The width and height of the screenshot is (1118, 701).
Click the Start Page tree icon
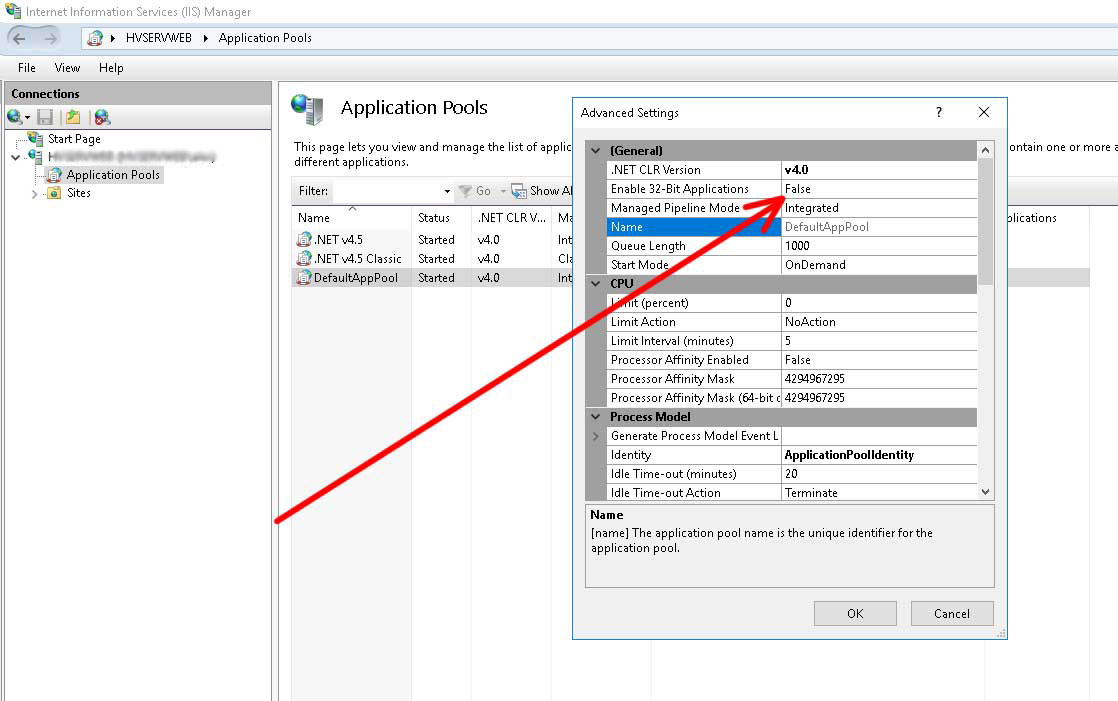[36, 138]
